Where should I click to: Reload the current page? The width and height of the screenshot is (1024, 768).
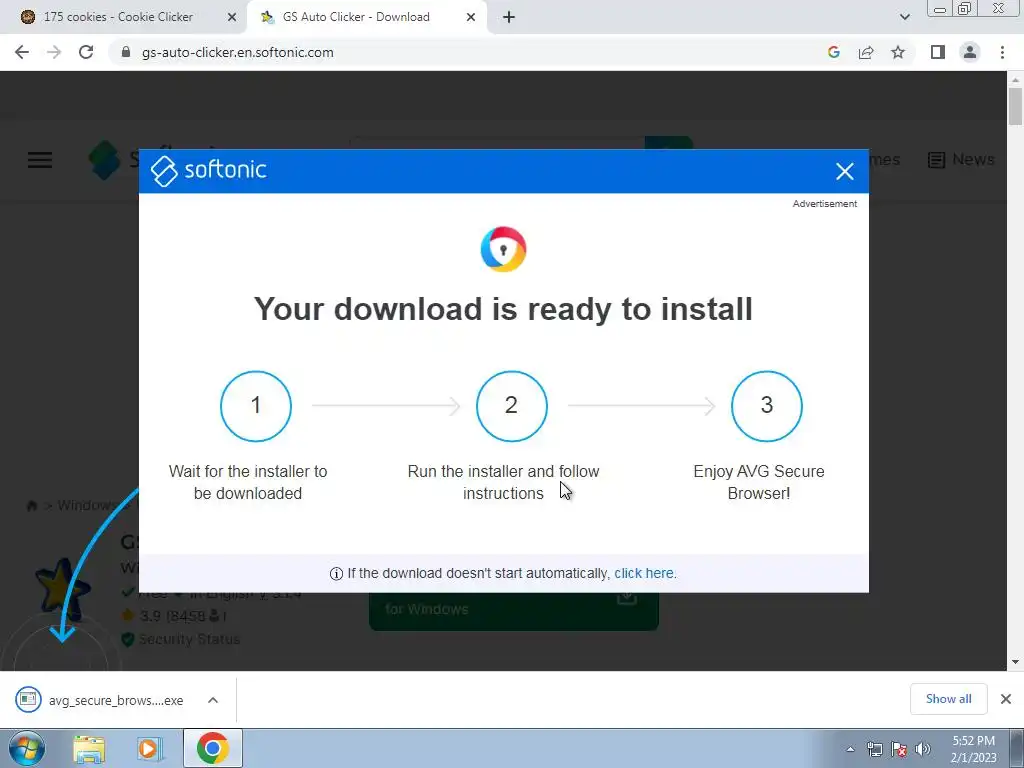(x=86, y=52)
